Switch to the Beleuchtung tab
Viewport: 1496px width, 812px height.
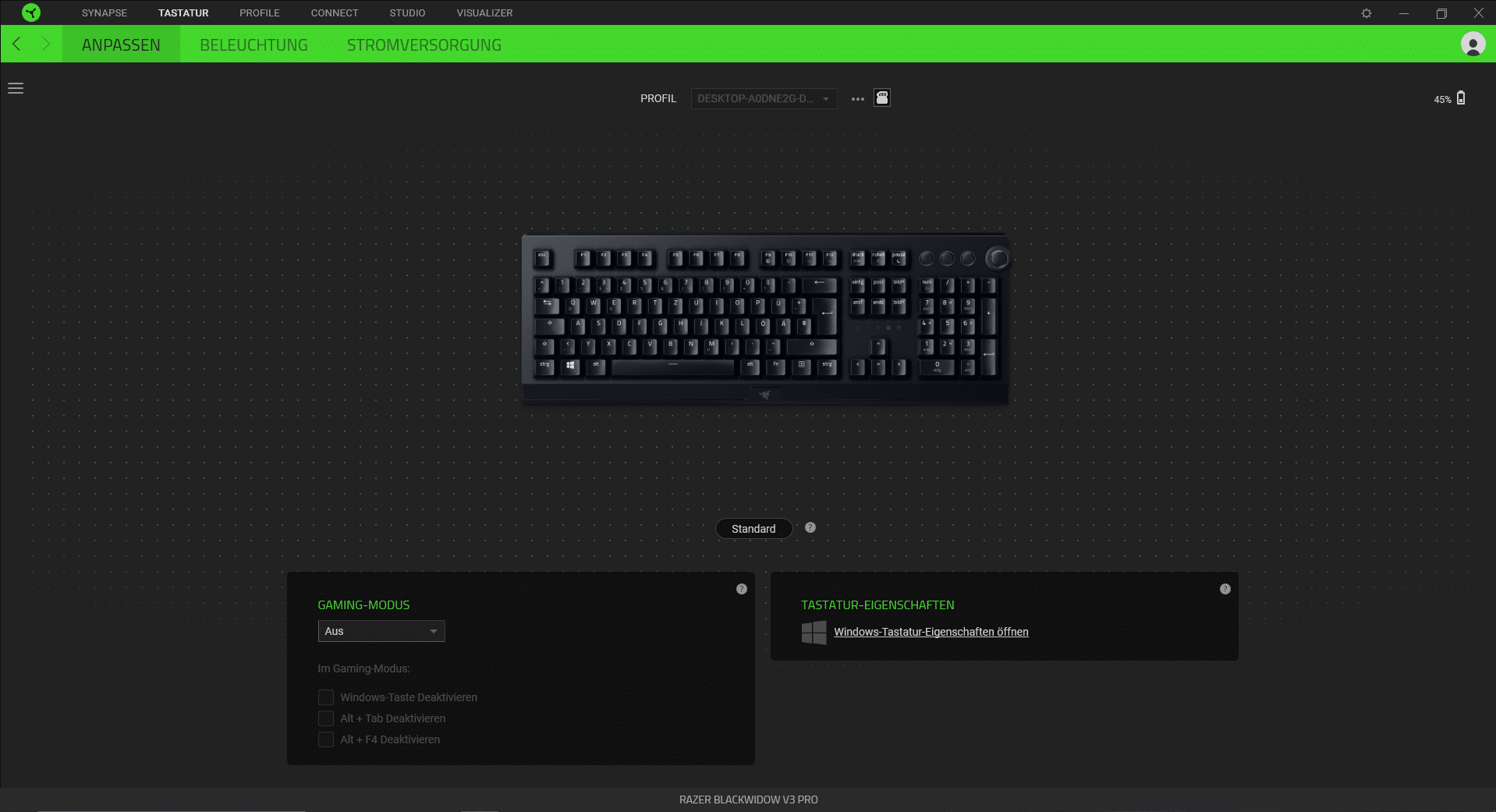pos(253,44)
